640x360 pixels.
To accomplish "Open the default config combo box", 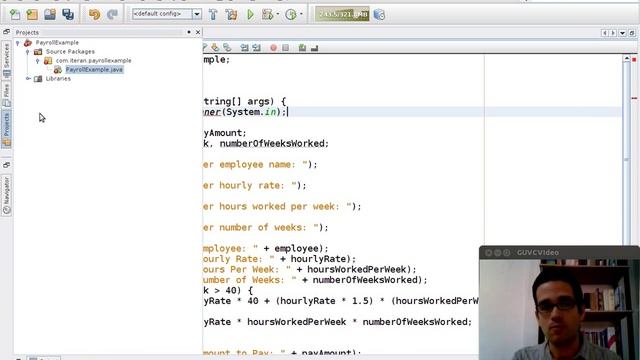I will tap(167, 14).
